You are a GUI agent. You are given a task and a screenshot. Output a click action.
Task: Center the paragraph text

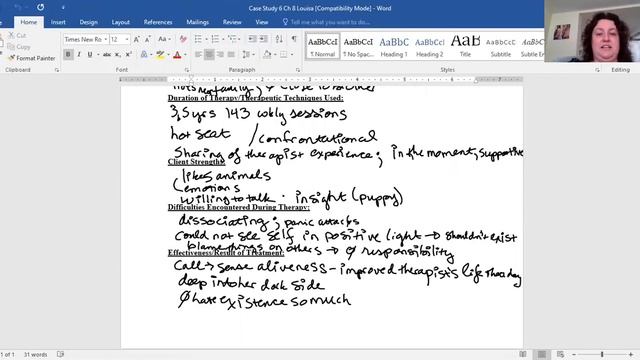(209, 54)
